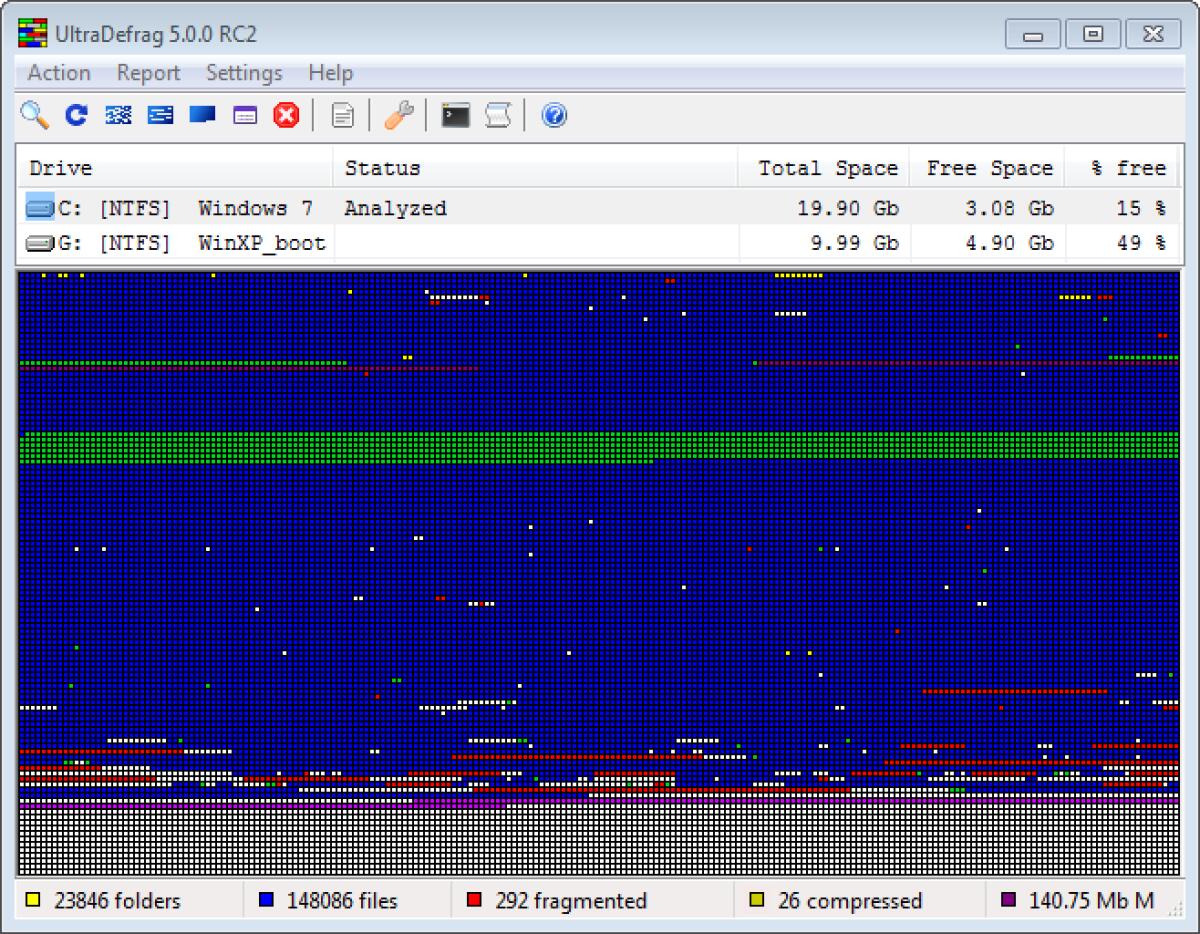Open the boot script editor icon
The image size is (1200, 934).
[x=496, y=115]
